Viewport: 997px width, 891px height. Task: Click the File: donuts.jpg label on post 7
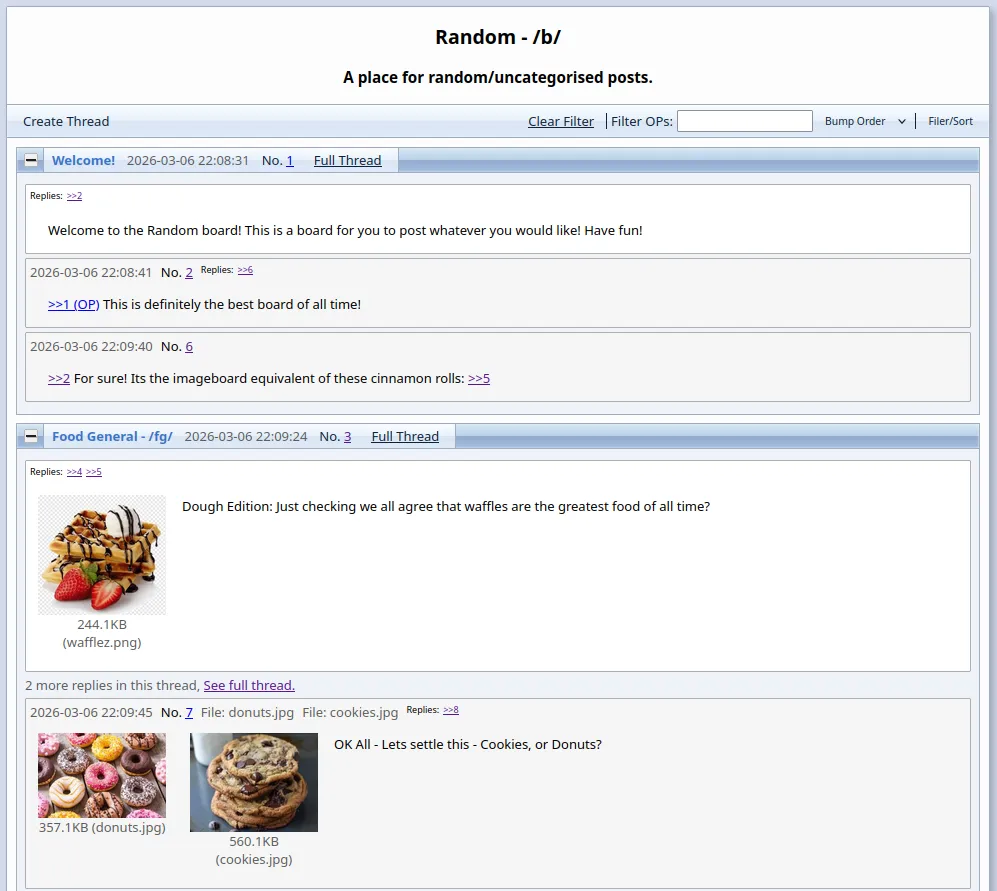pos(247,712)
